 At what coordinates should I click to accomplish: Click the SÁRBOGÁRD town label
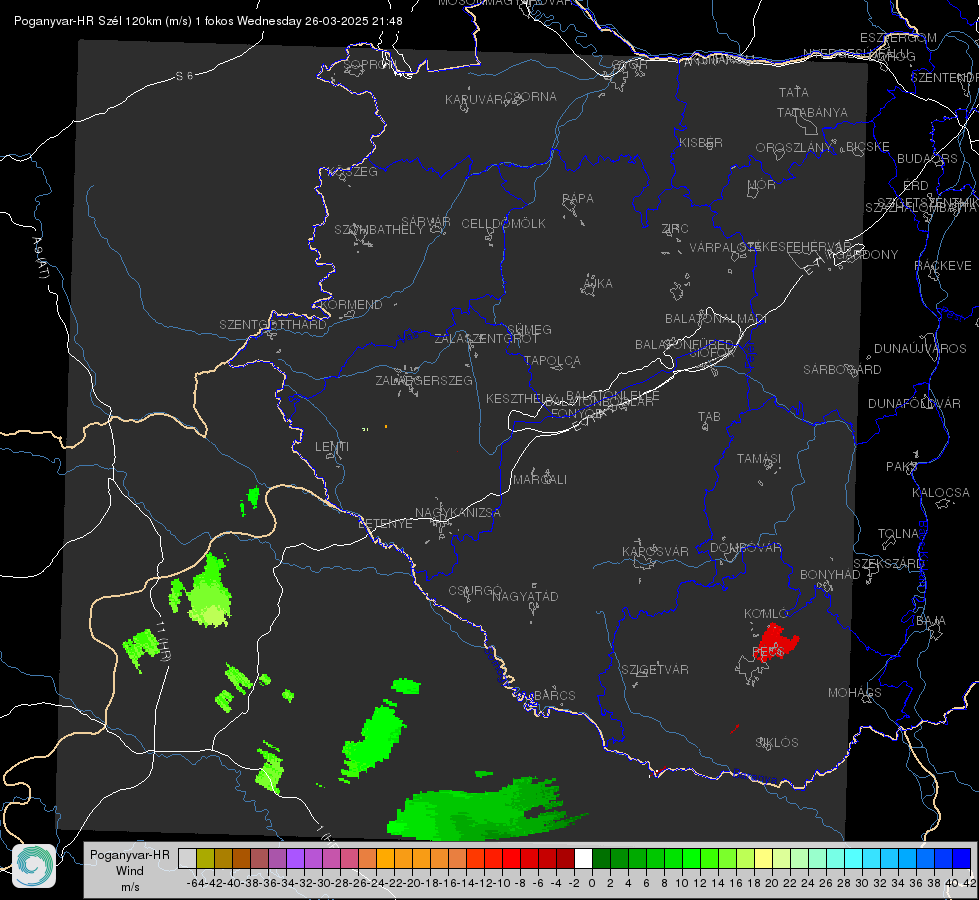842,370
